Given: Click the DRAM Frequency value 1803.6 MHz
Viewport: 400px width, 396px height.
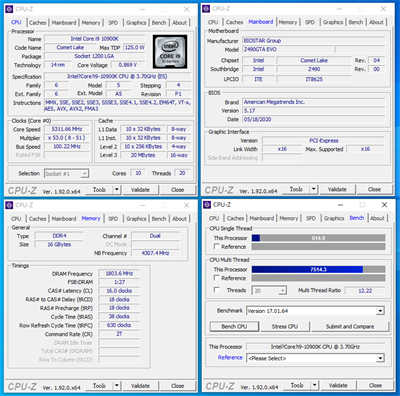Looking at the screenshot, I should point(119,273).
